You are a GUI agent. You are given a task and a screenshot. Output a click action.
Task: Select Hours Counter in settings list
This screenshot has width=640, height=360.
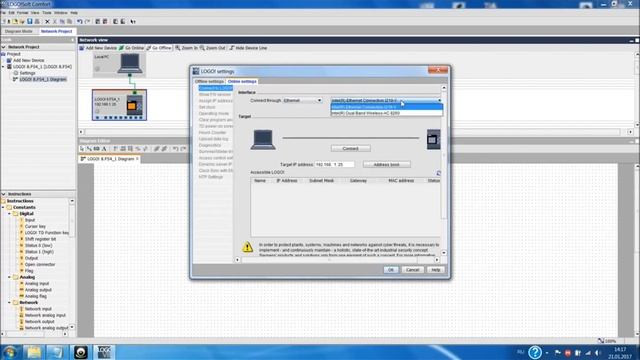pyautogui.click(x=212, y=133)
